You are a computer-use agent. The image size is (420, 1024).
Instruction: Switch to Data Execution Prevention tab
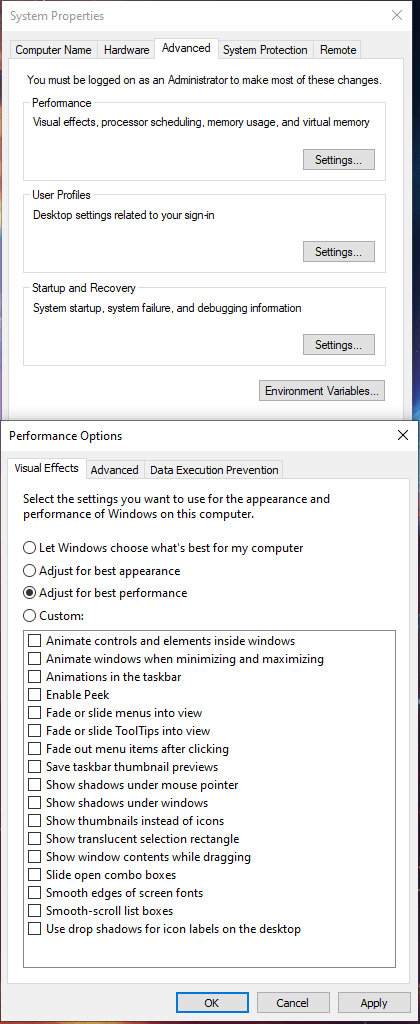(x=214, y=470)
